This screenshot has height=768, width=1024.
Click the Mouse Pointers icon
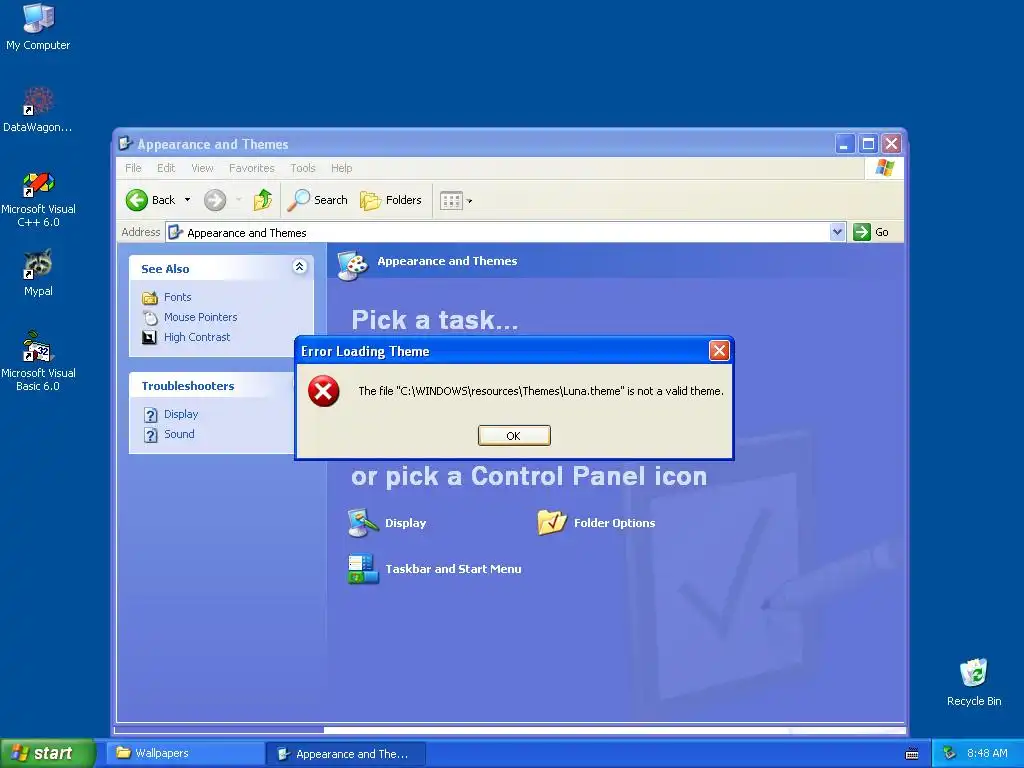click(150, 318)
